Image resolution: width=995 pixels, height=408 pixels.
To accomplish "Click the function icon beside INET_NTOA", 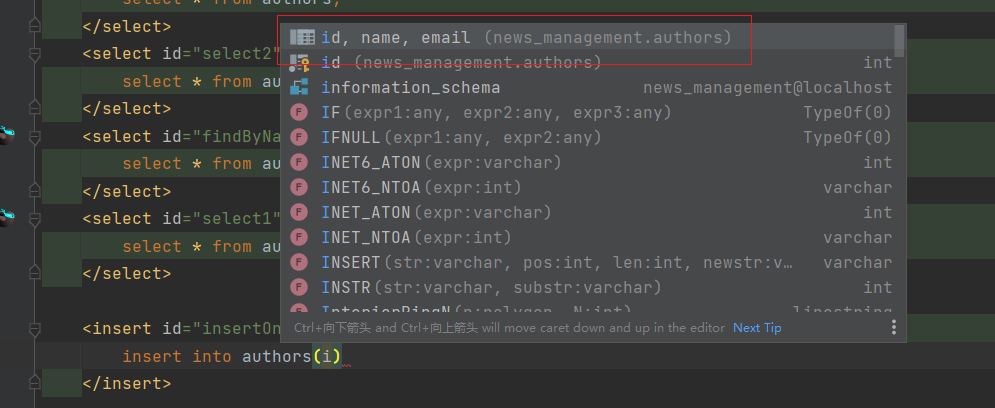I will point(299,237).
